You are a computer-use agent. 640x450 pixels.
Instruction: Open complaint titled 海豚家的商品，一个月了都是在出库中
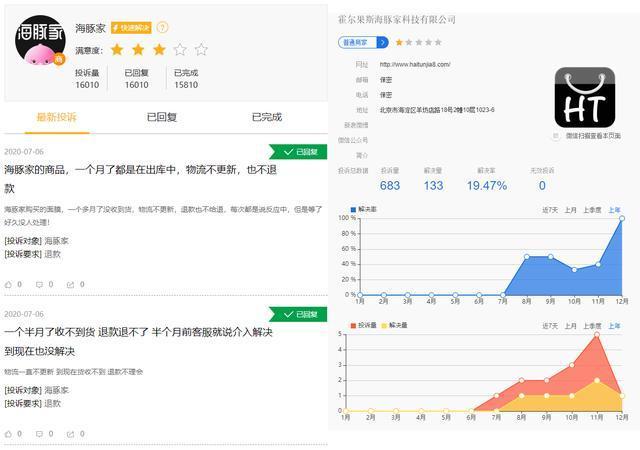(141, 179)
